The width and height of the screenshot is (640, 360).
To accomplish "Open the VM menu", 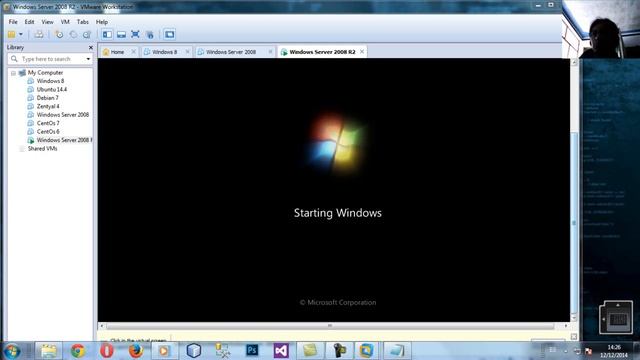I will [x=65, y=22].
